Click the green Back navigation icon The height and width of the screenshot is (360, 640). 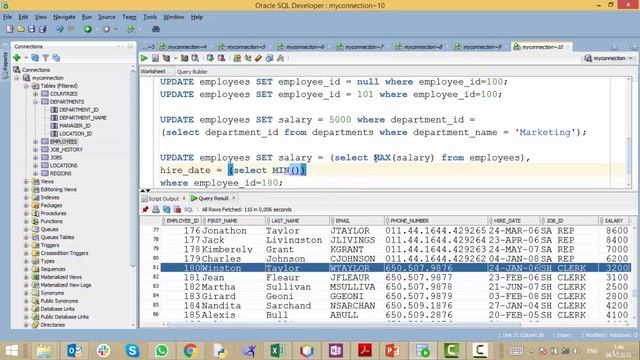[x=88, y=29]
